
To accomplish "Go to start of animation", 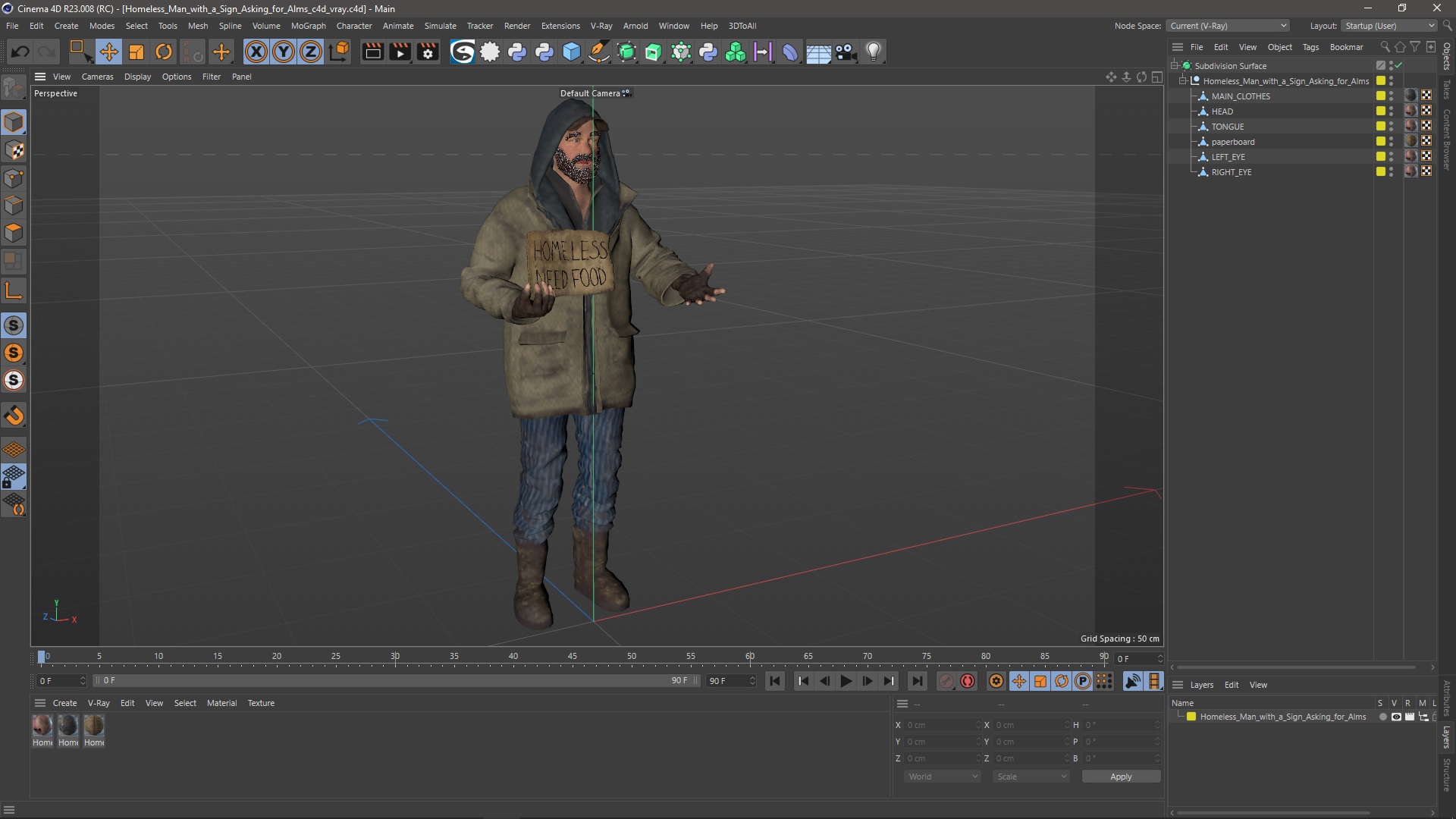I will tap(775, 681).
